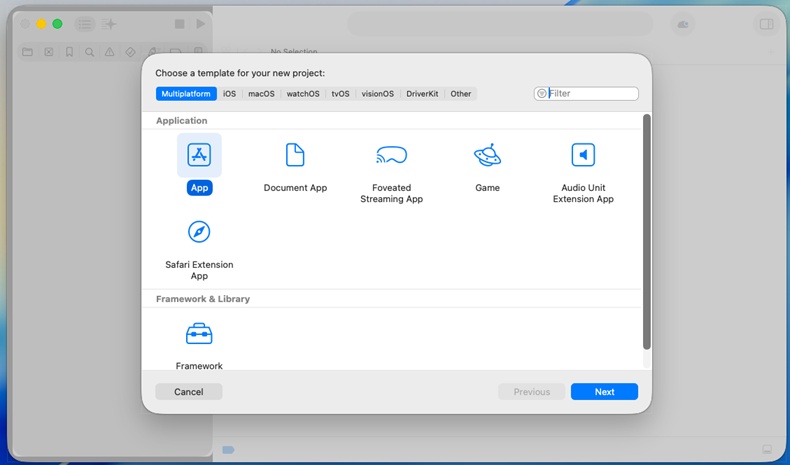Viewport: 790px width, 465px height.
Task: Choose the Document App template
Action: (x=295, y=155)
